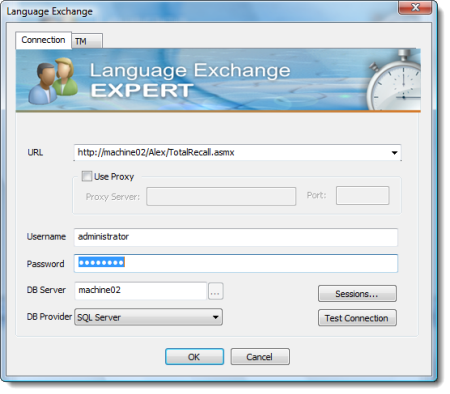Click the Test Connection button
This screenshot has width=450, height=394.
tap(357, 318)
